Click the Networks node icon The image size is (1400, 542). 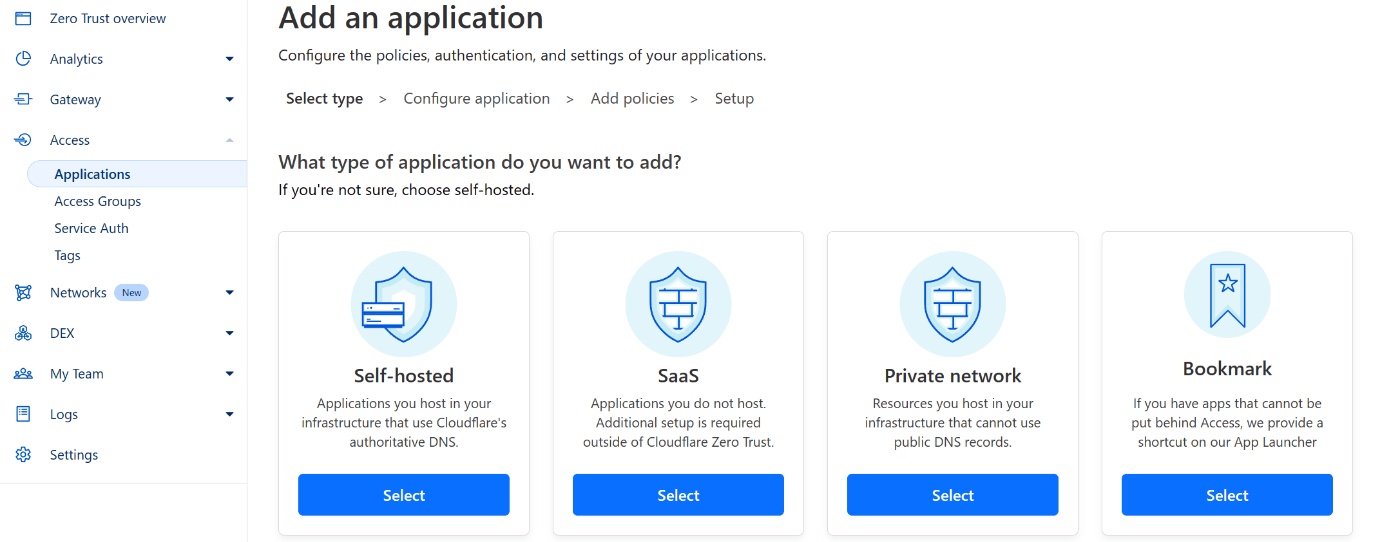(x=23, y=293)
